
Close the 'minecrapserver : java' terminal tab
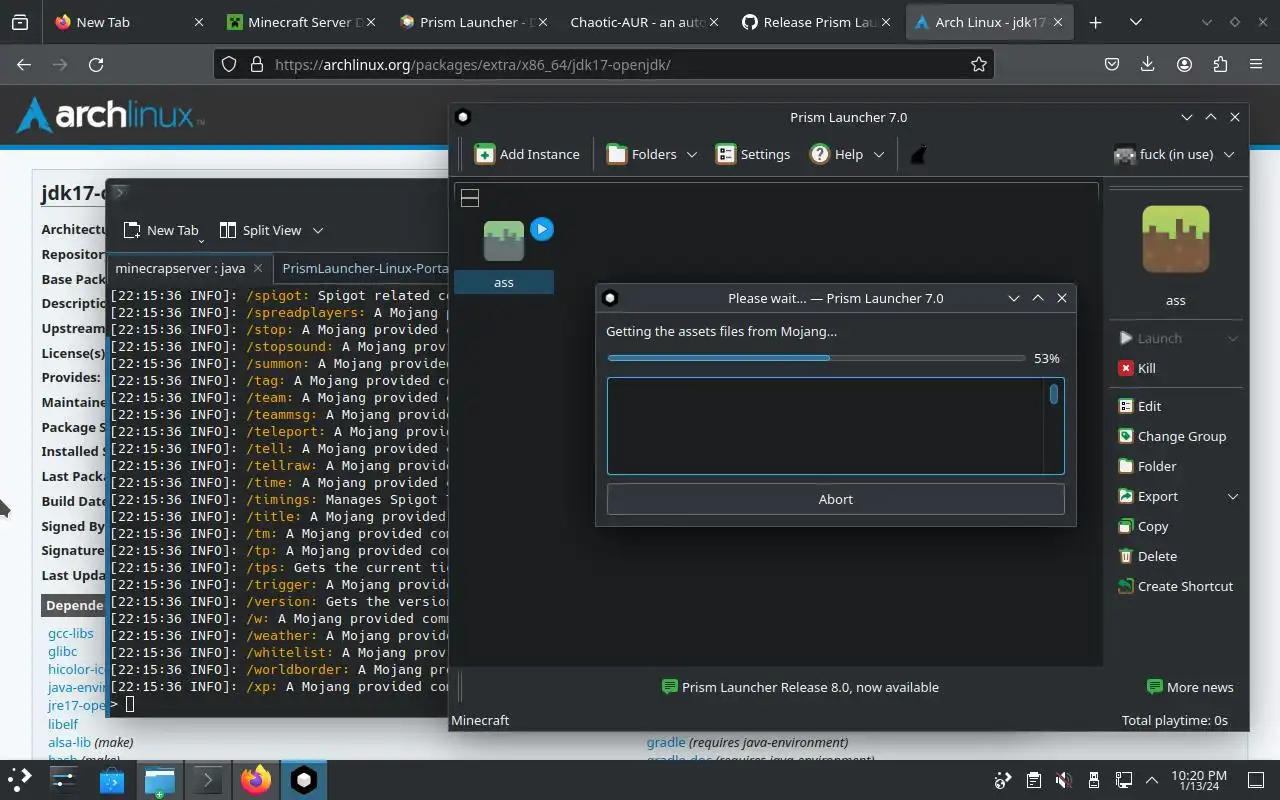(x=258, y=268)
